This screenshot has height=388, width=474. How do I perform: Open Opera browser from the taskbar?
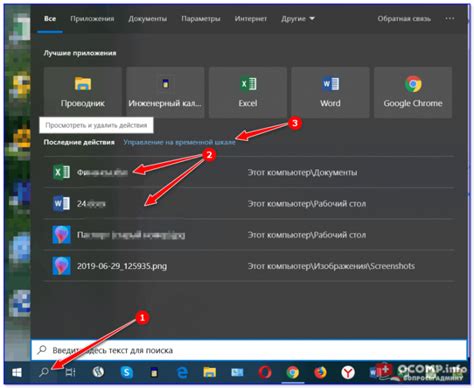pyautogui.click(x=265, y=372)
